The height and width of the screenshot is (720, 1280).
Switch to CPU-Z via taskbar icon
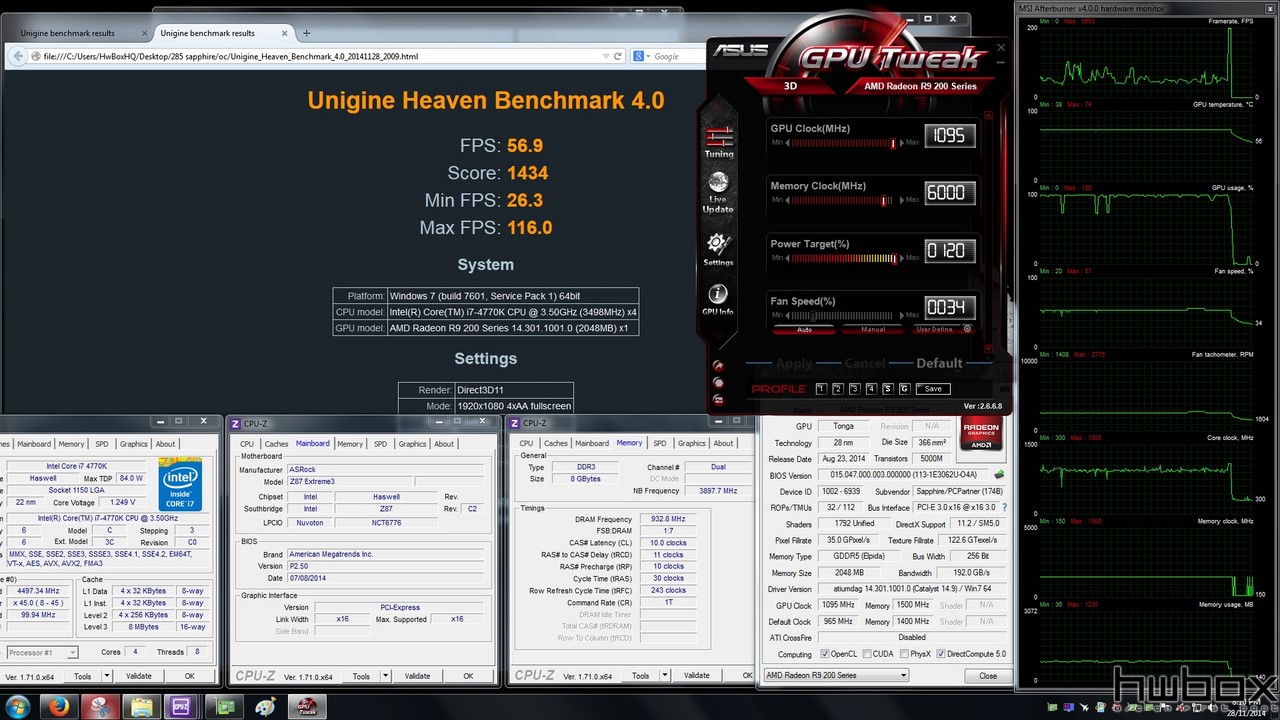point(182,706)
